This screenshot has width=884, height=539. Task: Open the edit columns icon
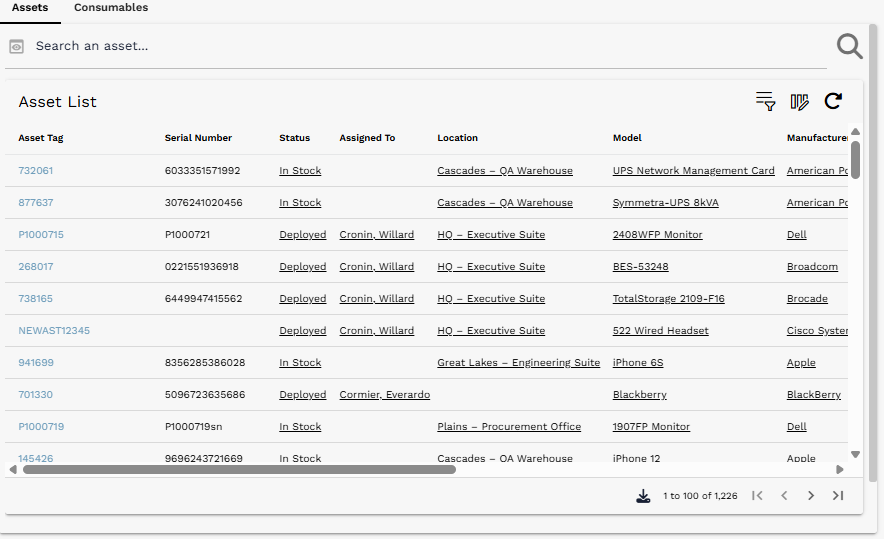point(799,101)
